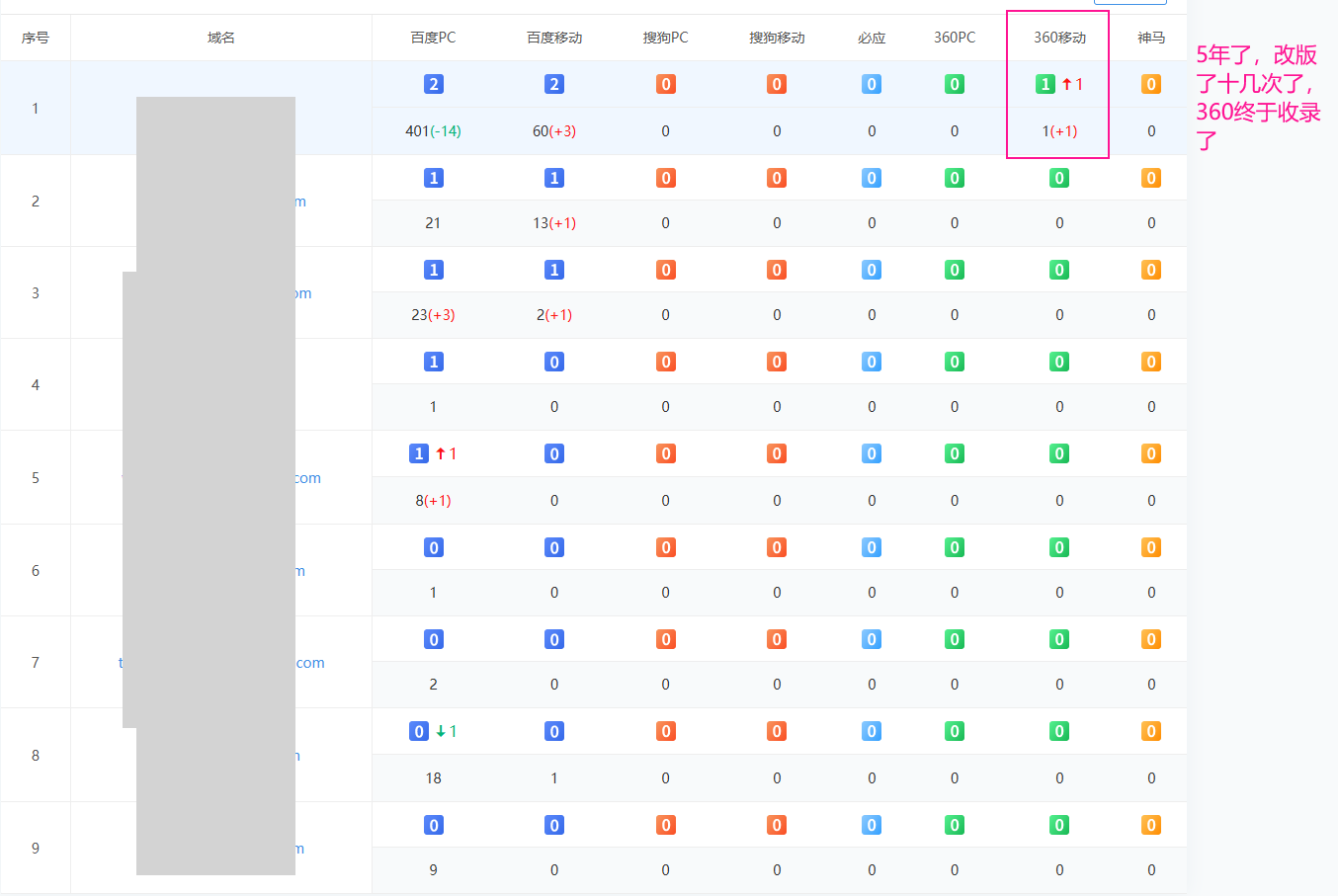Click the 360PC column header
The width and height of the screenshot is (1338, 896).
point(955,38)
